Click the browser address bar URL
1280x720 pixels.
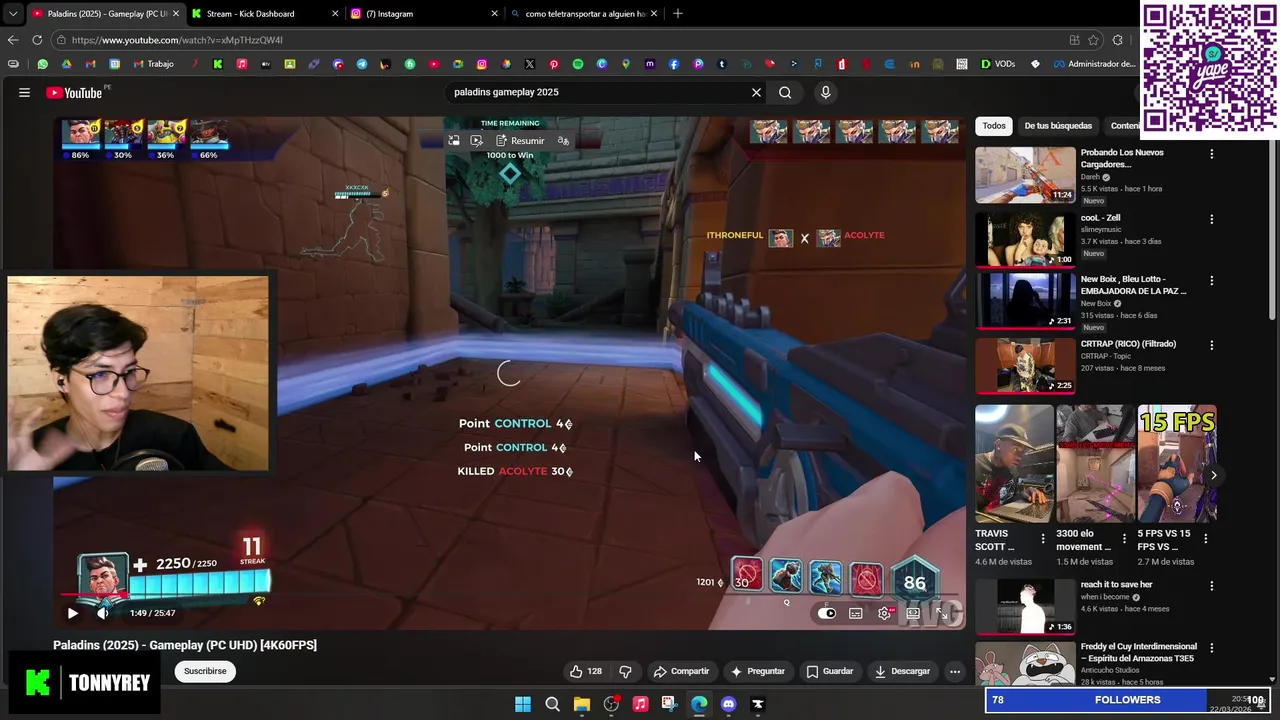[x=177, y=40]
